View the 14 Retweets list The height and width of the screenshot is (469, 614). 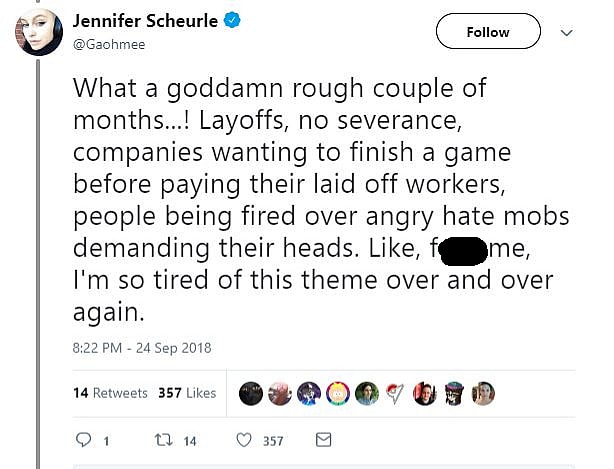(110, 393)
